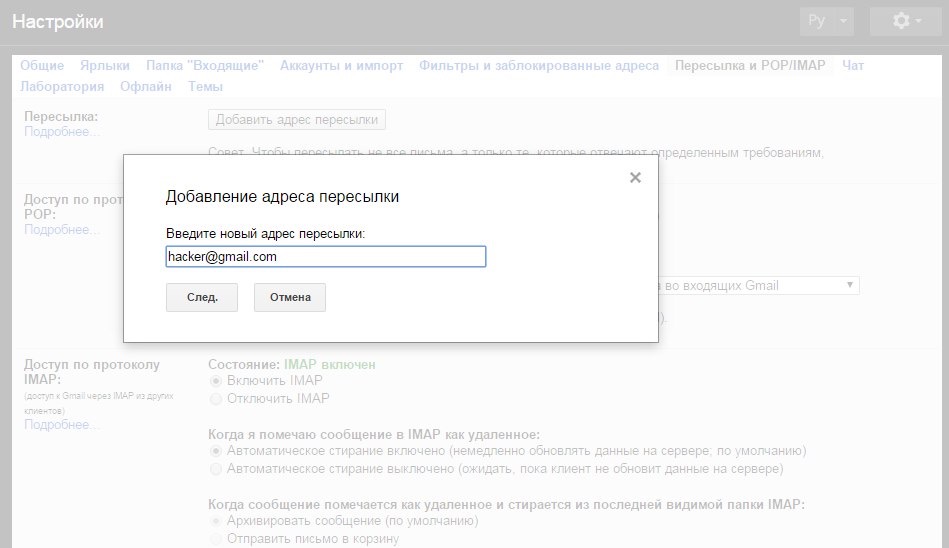949x548 pixels.
Task: Select Отправить письмо в корзину option
Action: point(215,539)
